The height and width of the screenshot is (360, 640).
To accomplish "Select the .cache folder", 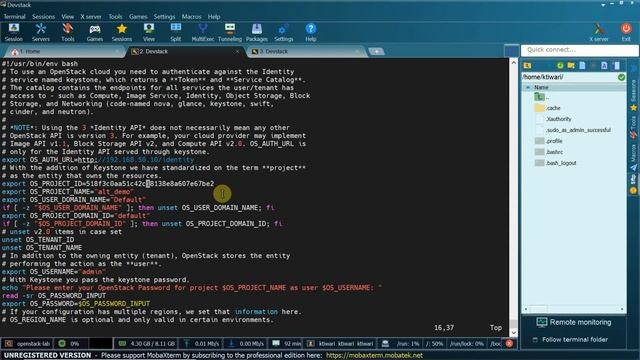I will (x=548, y=108).
